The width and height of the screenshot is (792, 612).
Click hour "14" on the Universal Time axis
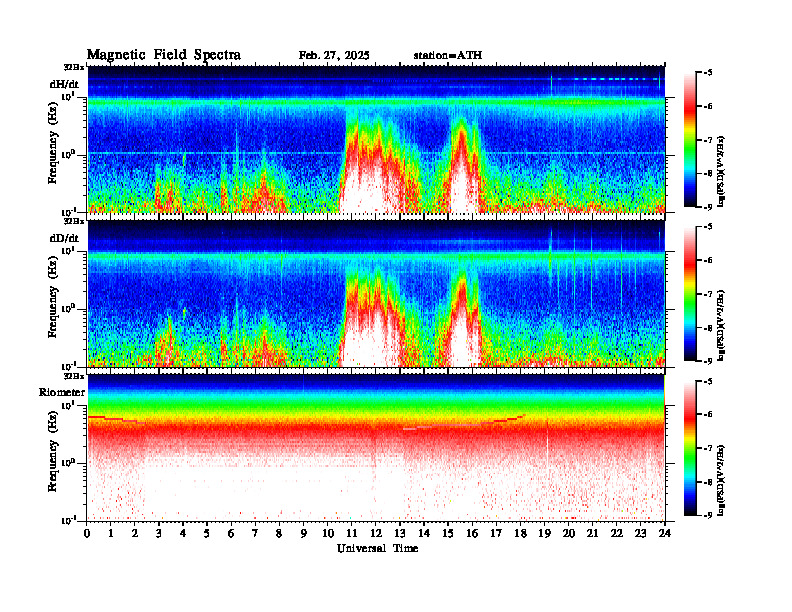[x=424, y=533]
